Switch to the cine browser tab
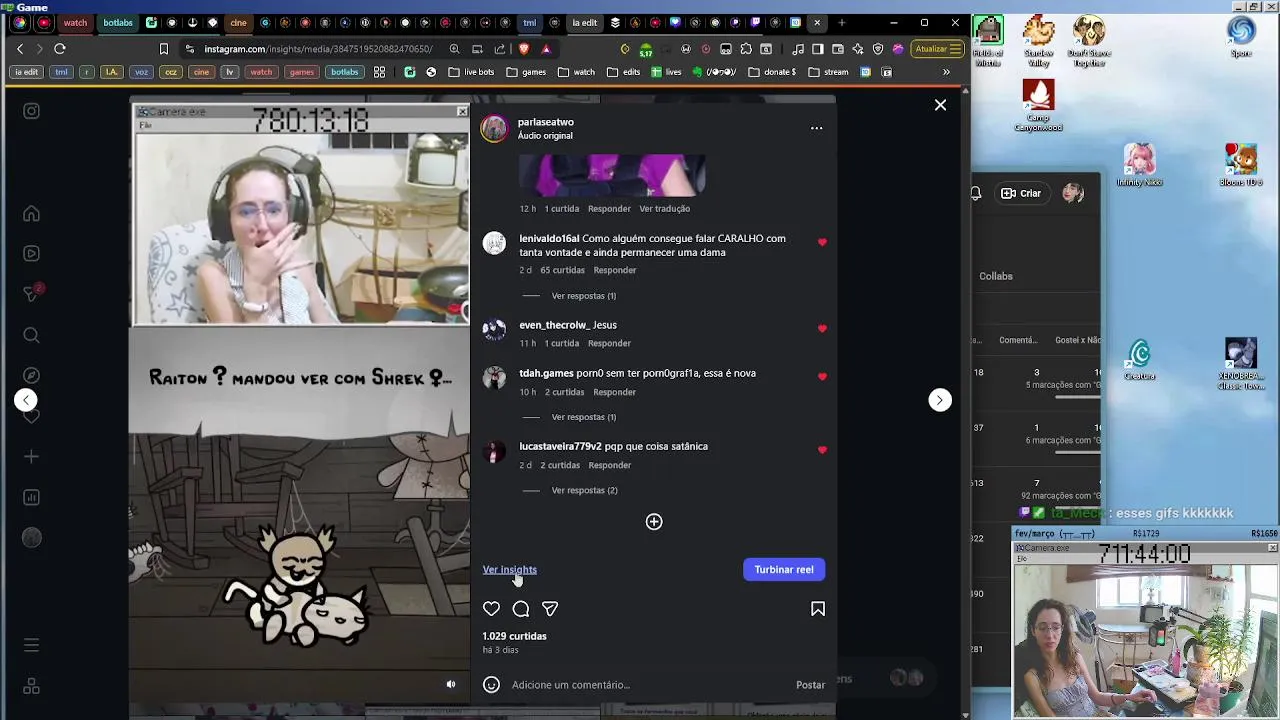This screenshot has height=720, width=1280. 238,22
